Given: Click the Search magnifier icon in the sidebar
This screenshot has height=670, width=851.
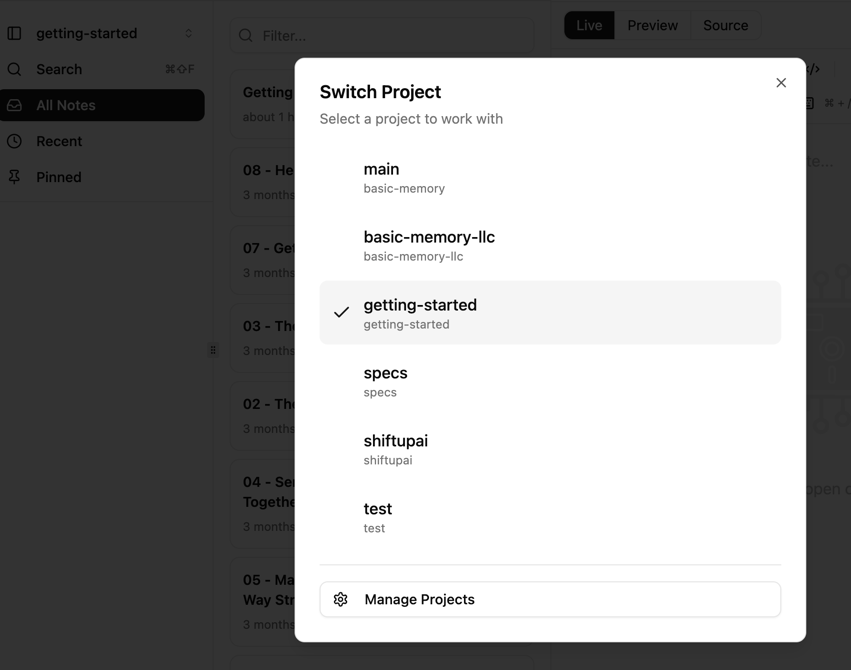Looking at the screenshot, I should [x=14, y=69].
